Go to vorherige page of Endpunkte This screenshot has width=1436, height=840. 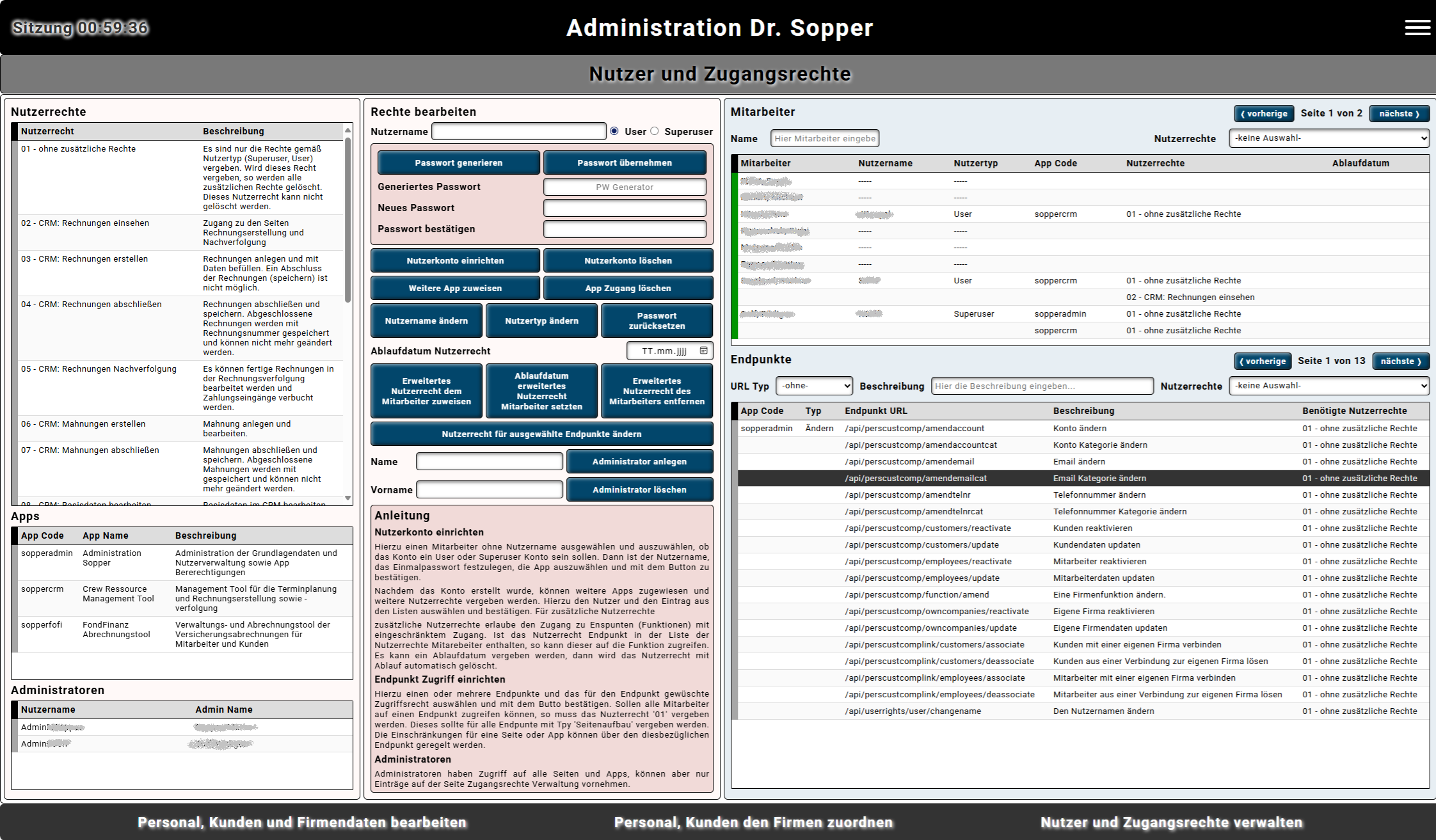(1263, 361)
